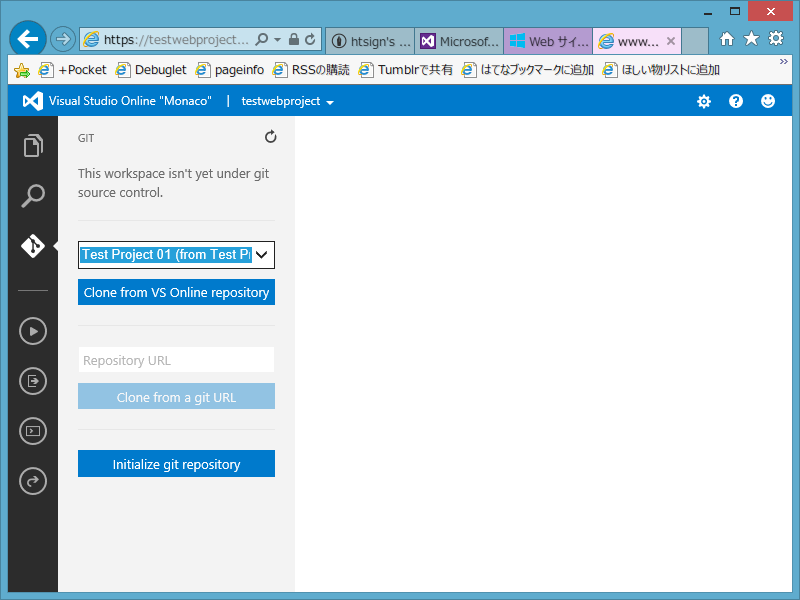
Task: Click the workspace isn't under git message
Action: (x=173, y=183)
